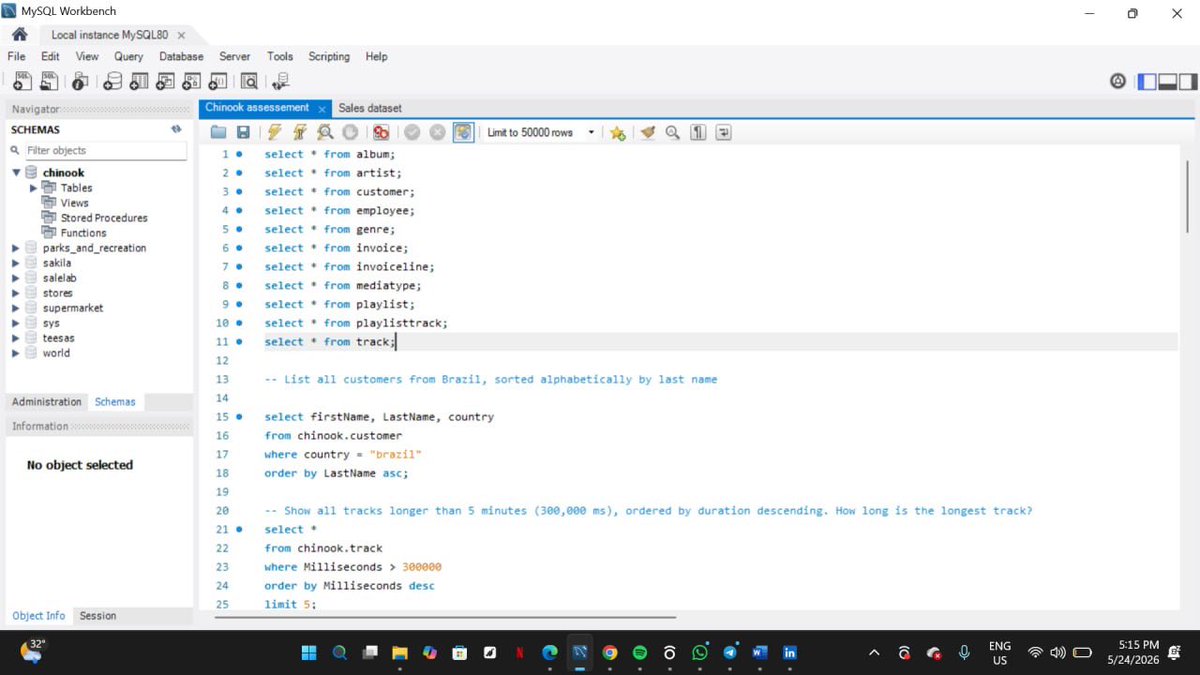Select the Object Info tab
Screen dimensions: 1200x675
(x=39, y=616)
